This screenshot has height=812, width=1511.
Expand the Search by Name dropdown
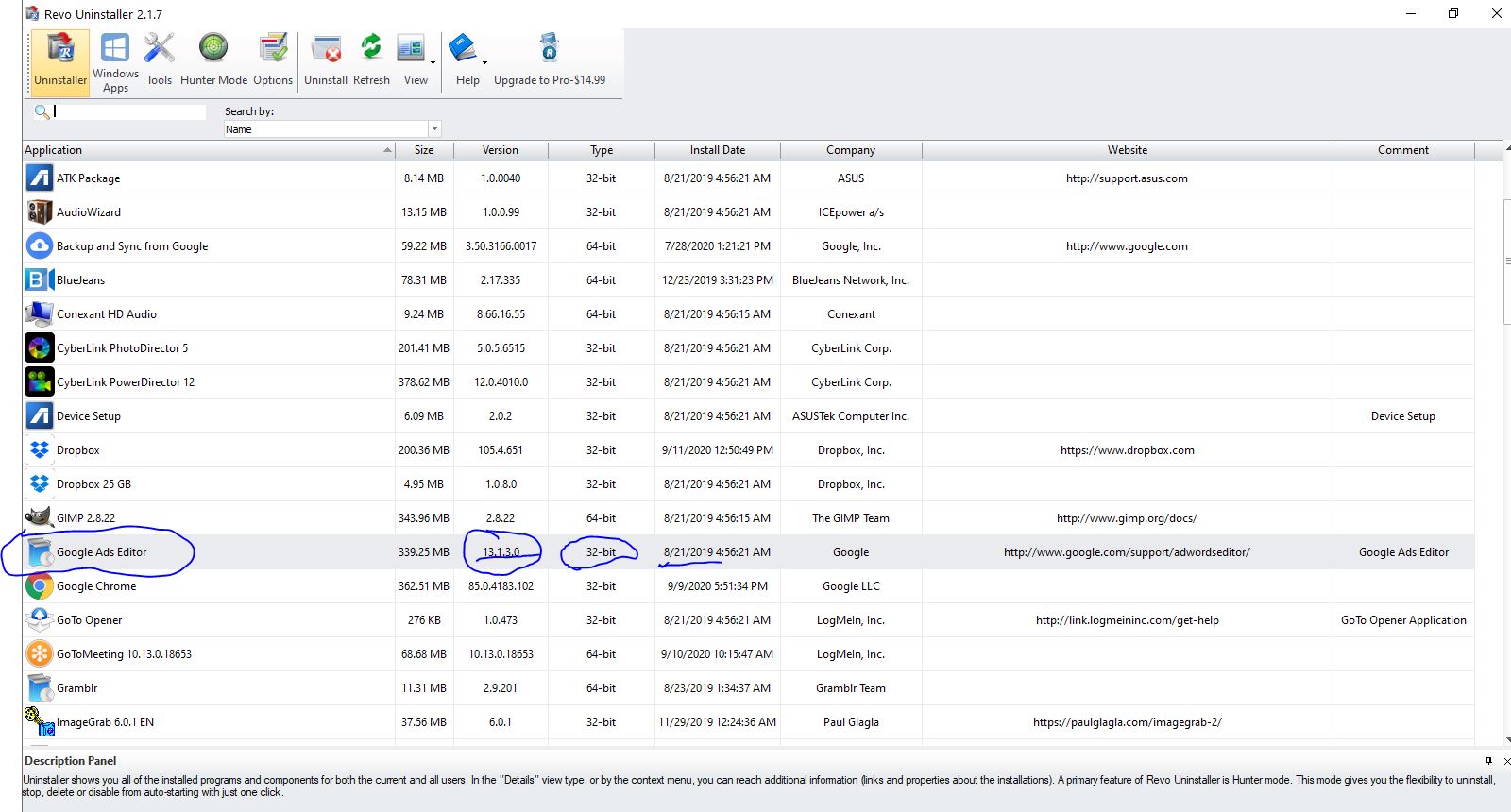tap(434, 129)
